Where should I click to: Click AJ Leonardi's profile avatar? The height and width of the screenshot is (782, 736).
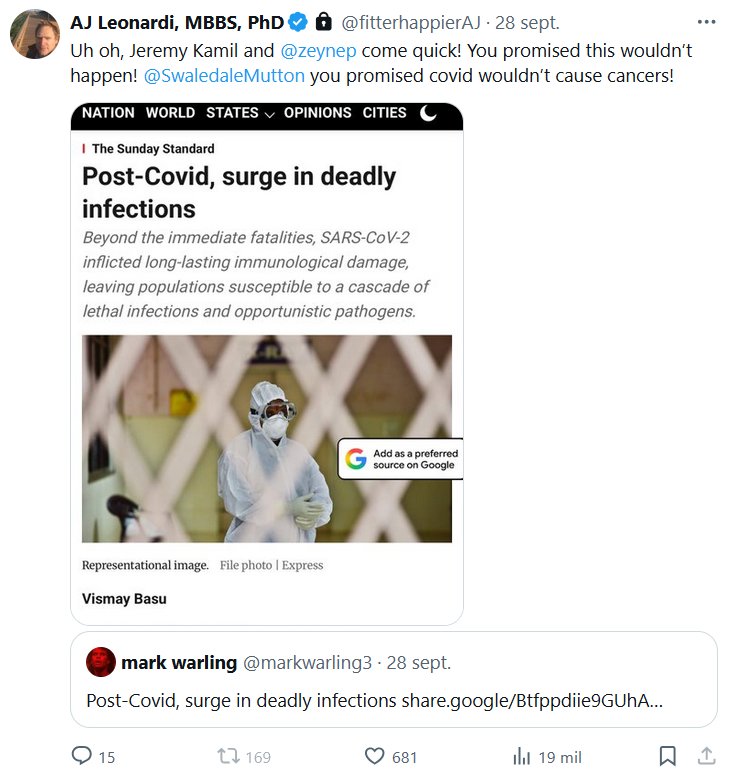(x=34, y=34)
